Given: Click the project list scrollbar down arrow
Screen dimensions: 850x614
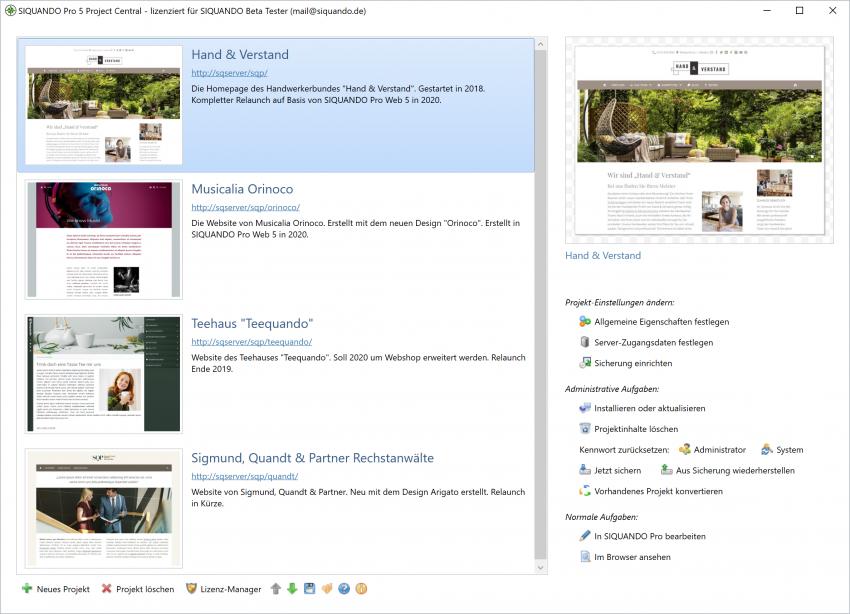Looking at the screenshot, I should (x=541, y=567).
